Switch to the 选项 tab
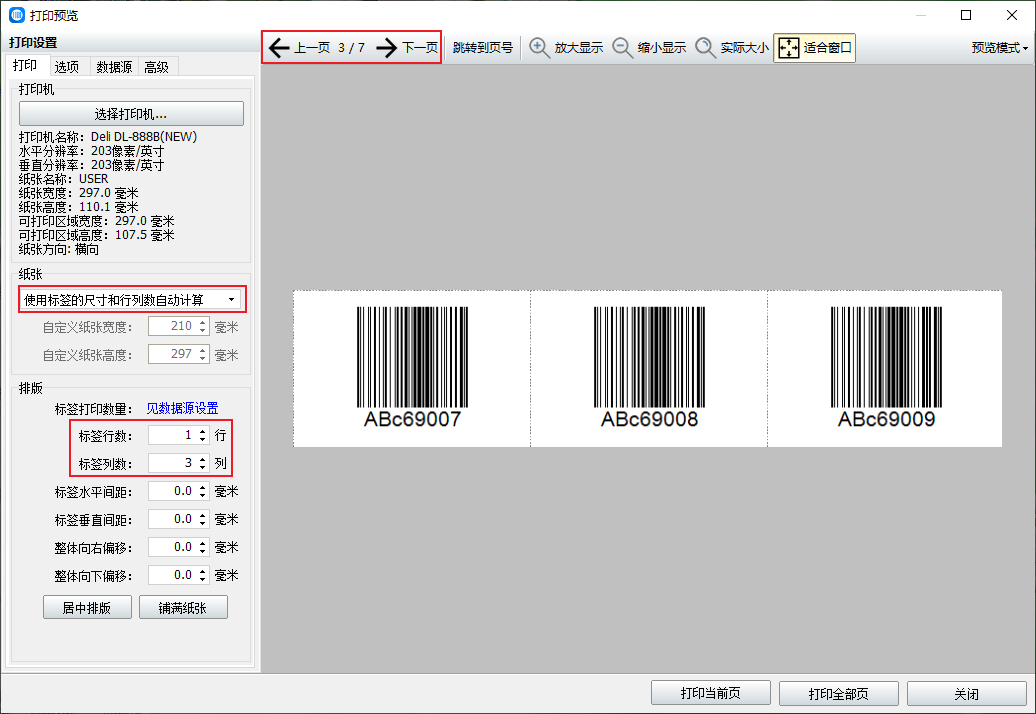The image size is (1036, 714). coord(67,67)
